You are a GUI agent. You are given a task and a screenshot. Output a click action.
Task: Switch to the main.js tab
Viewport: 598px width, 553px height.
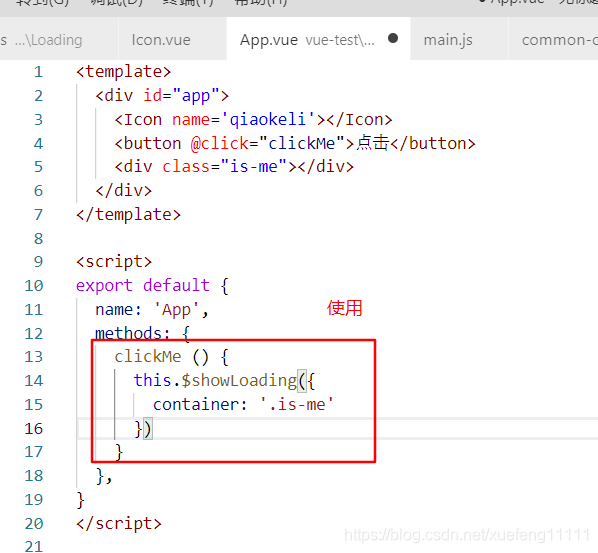[x=448, y=40]
